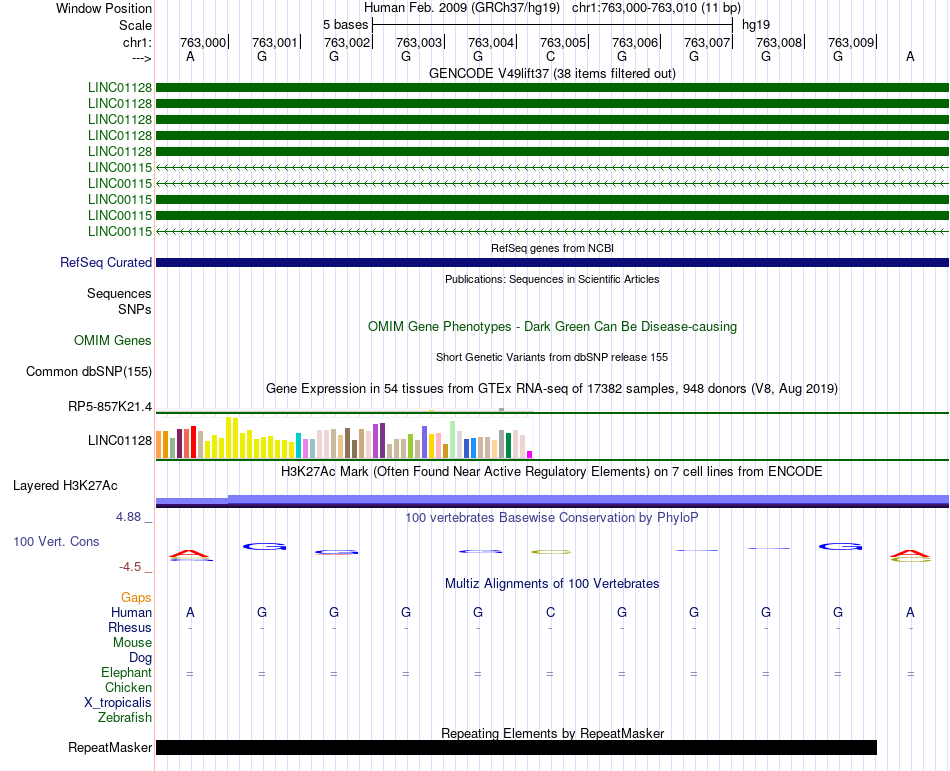Click the "chr1:" ruler label
950x771 pixels.
pyautogui.click(x=137, y=42)
